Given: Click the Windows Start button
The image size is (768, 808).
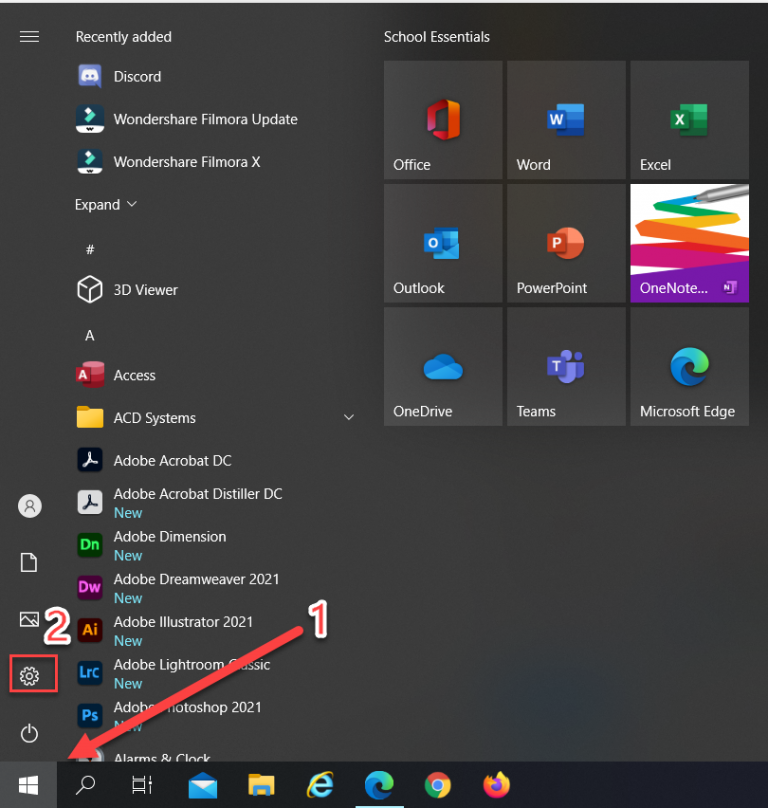Looking at the screenshot, I should [28, 785].
